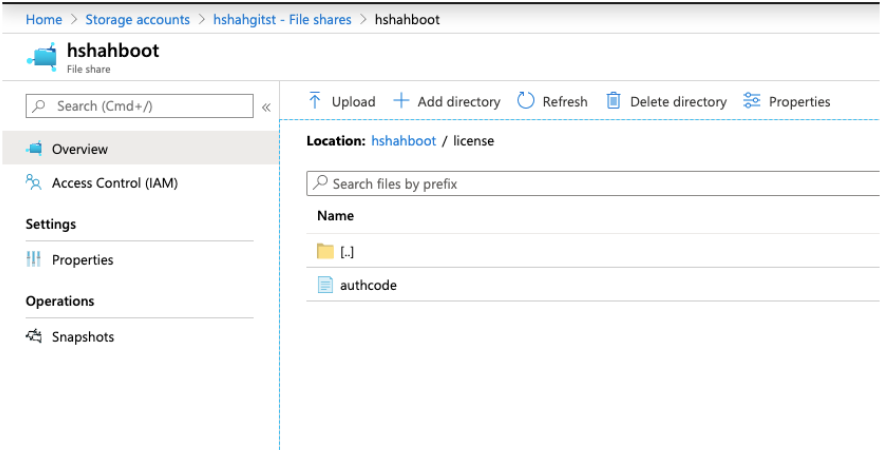
Task: Select Overview in the left menu
Action: coord(80,149)
